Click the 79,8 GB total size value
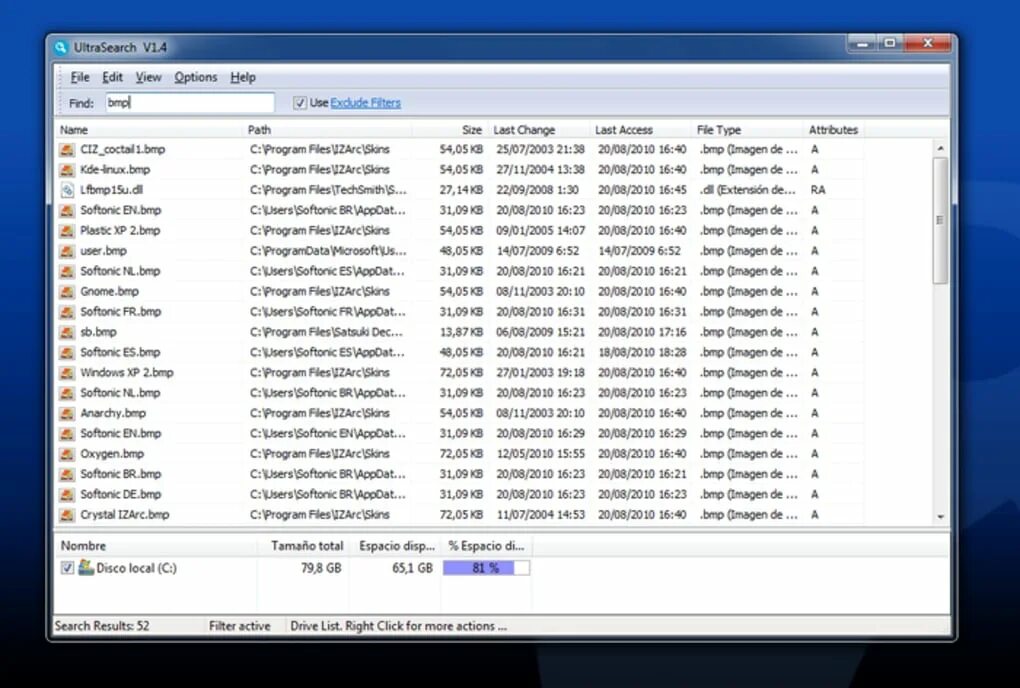The image size is (1020, 688). (321, 568)
